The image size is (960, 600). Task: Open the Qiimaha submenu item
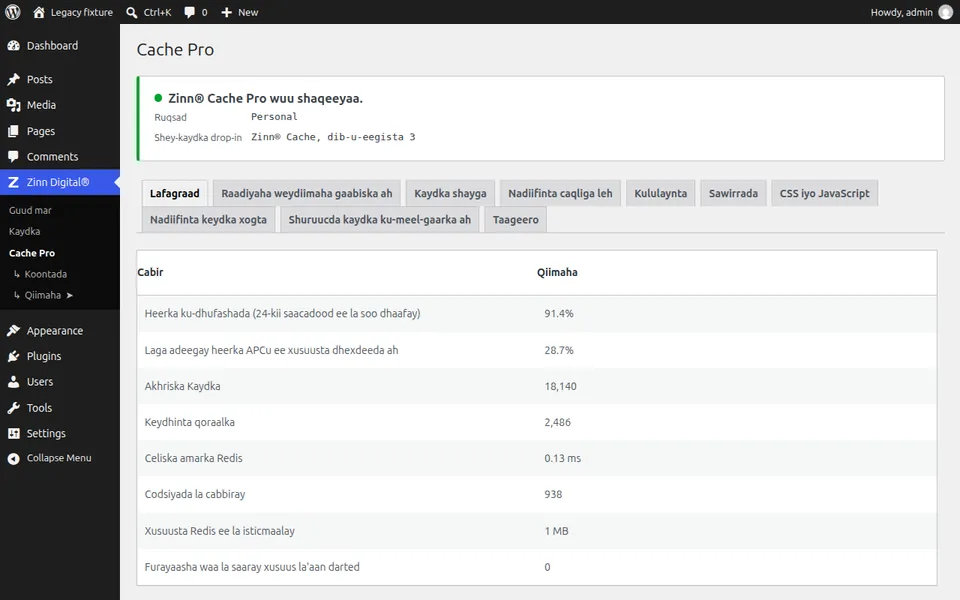tap(43, 295)
